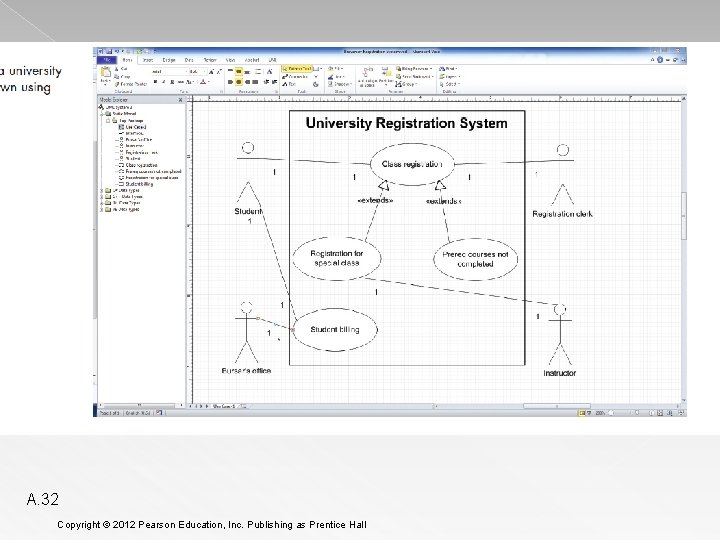Click the Cut scissors button

pos(121,68)
